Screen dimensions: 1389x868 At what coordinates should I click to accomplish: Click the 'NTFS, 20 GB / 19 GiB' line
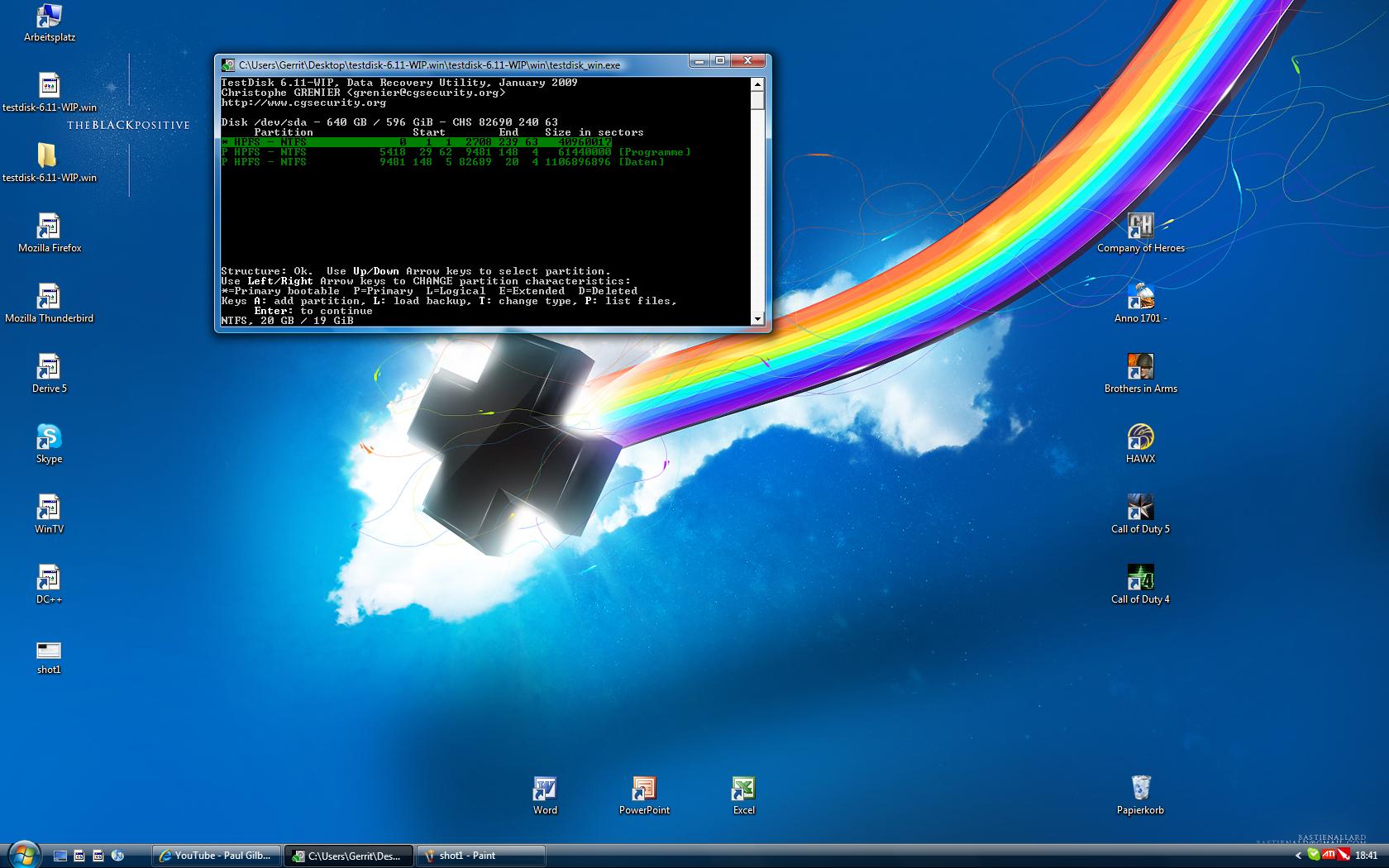pos(287,321)
